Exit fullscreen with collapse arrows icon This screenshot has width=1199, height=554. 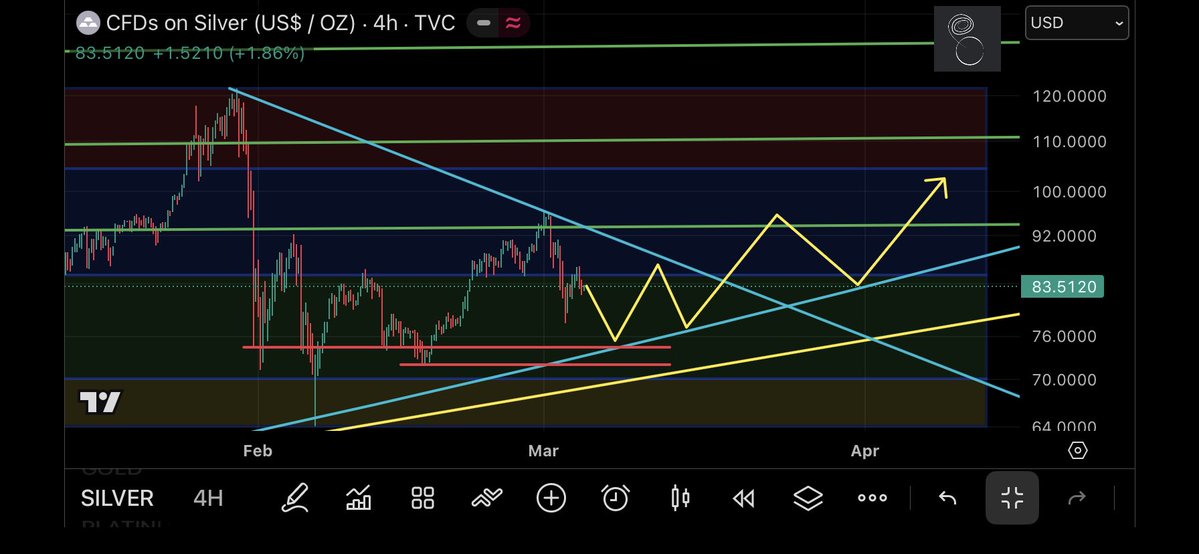1012,498
